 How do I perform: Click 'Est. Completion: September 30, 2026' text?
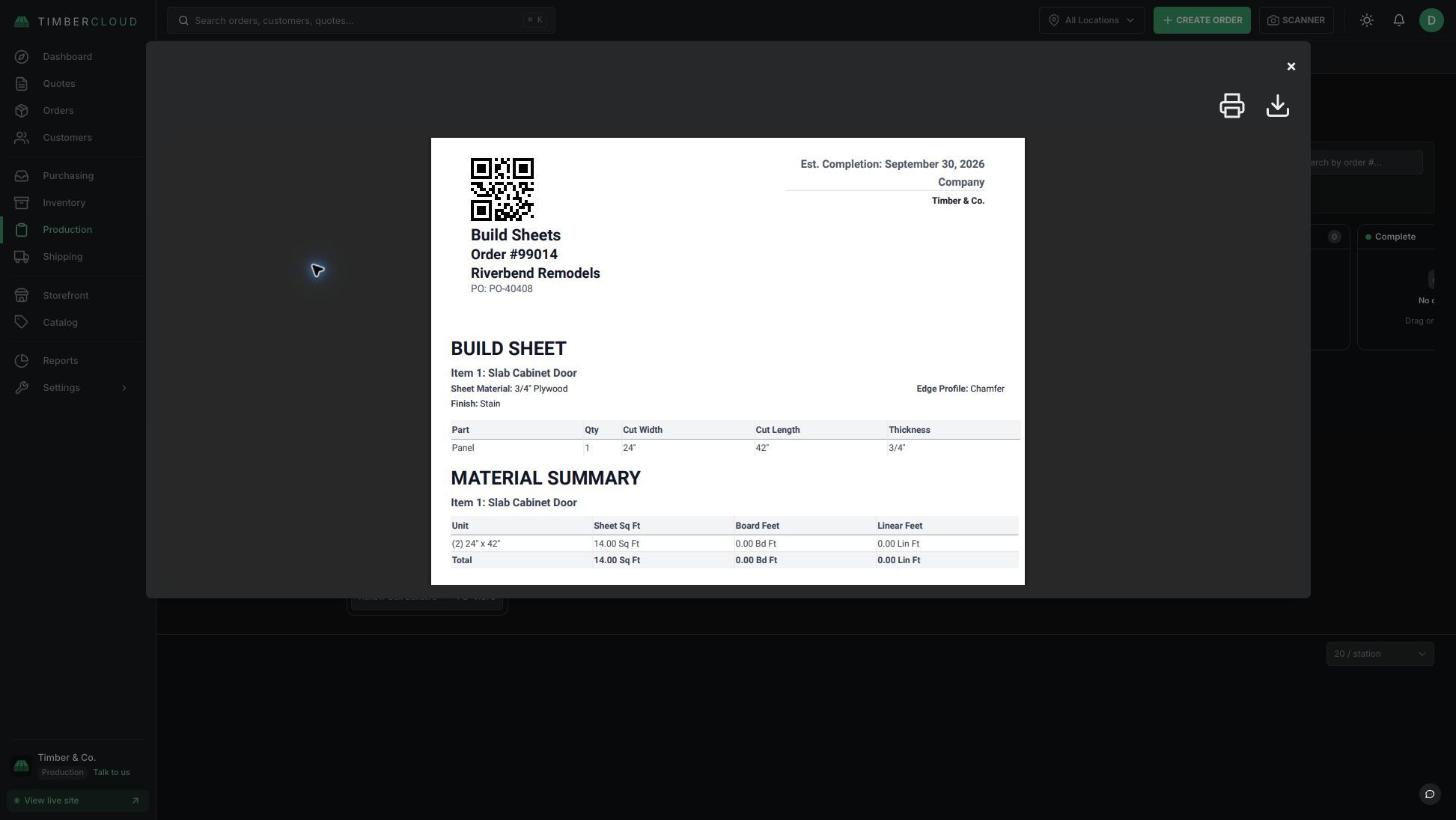pyautogui.click(x=892, y=164)
